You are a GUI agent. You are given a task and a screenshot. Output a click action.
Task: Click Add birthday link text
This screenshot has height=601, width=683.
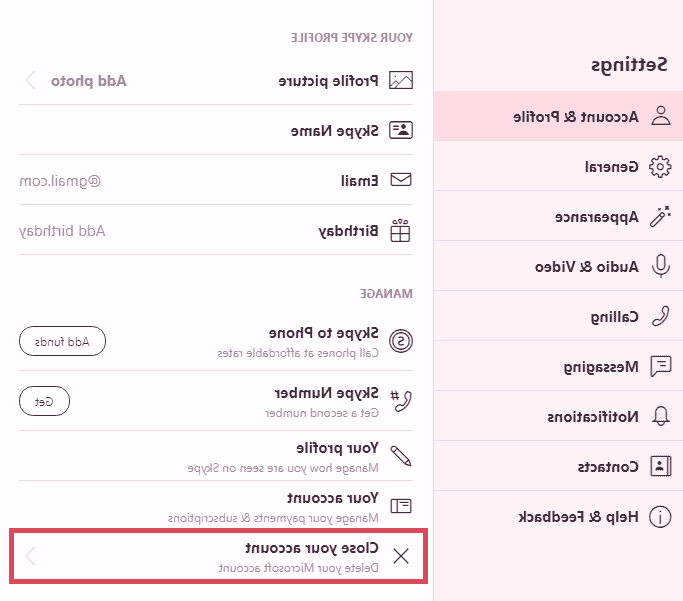[x=62, y=231]
